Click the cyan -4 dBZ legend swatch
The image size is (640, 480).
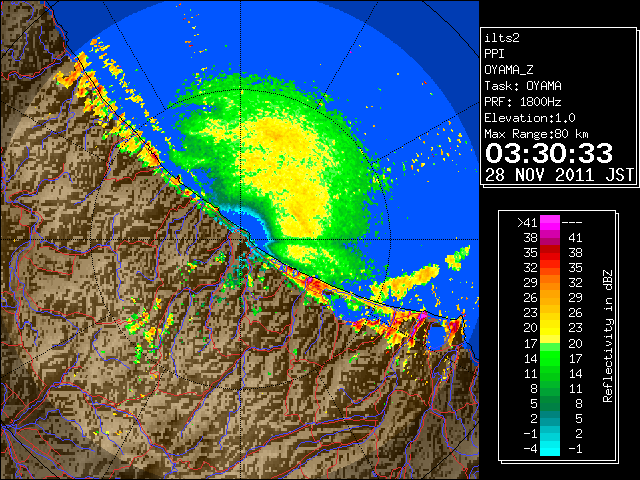click(x=550, y=448)
